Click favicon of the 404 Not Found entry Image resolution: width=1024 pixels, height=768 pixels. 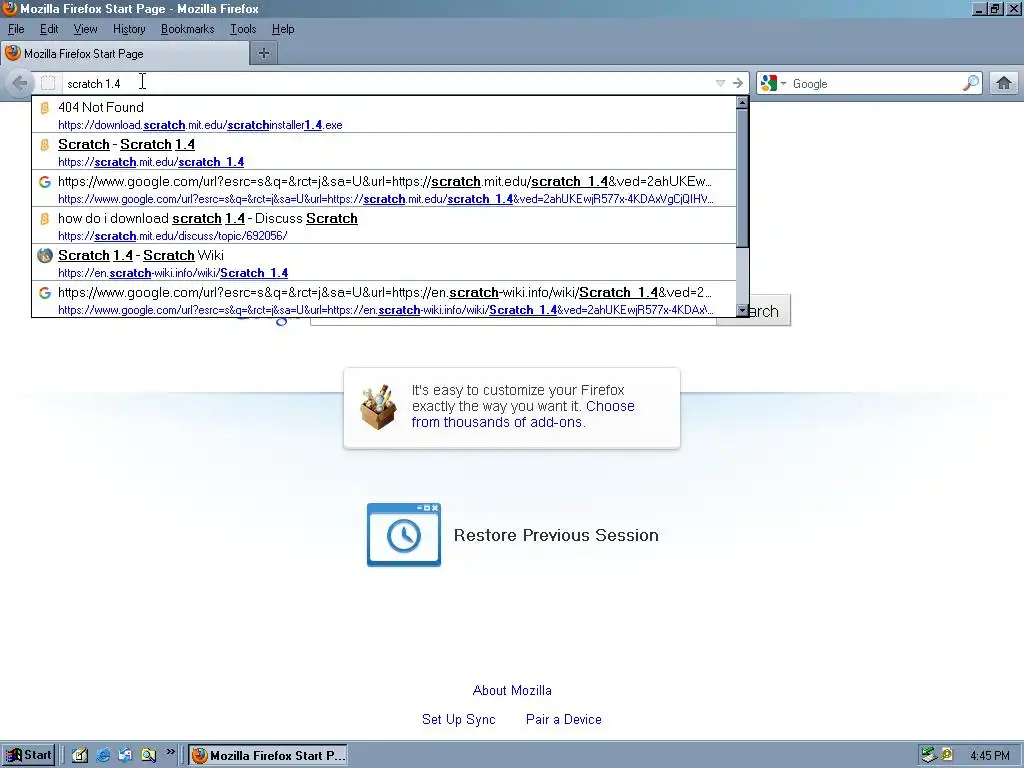coord(44,108)
